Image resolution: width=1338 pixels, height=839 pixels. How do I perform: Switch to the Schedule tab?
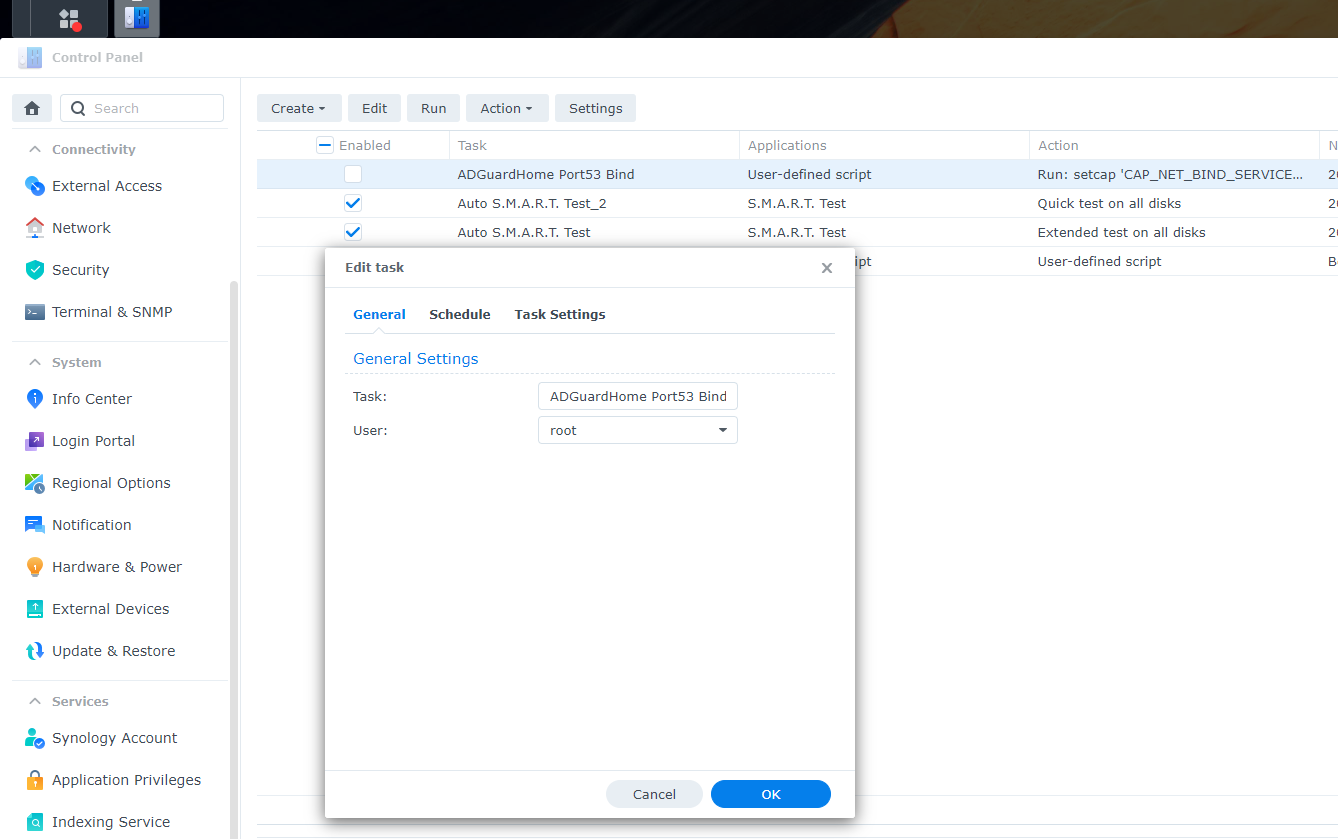(x=460, y=314)
